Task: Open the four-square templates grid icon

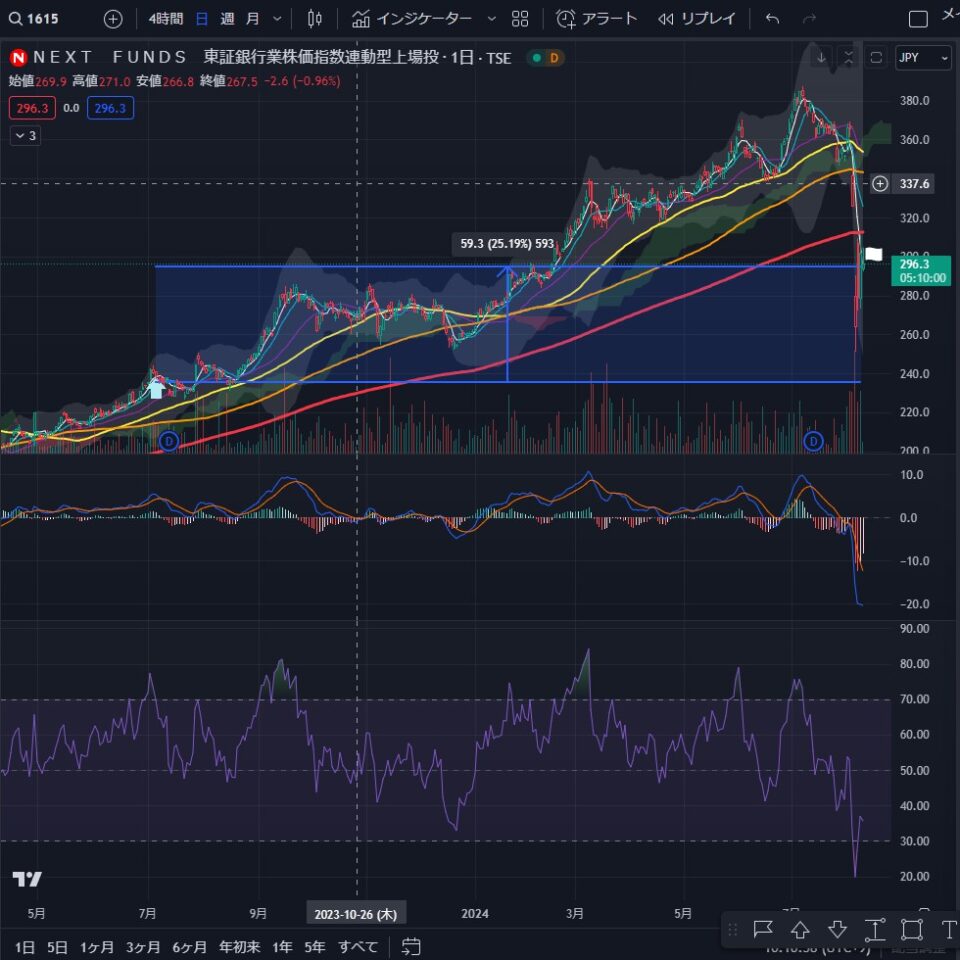Action: (520, 19)
